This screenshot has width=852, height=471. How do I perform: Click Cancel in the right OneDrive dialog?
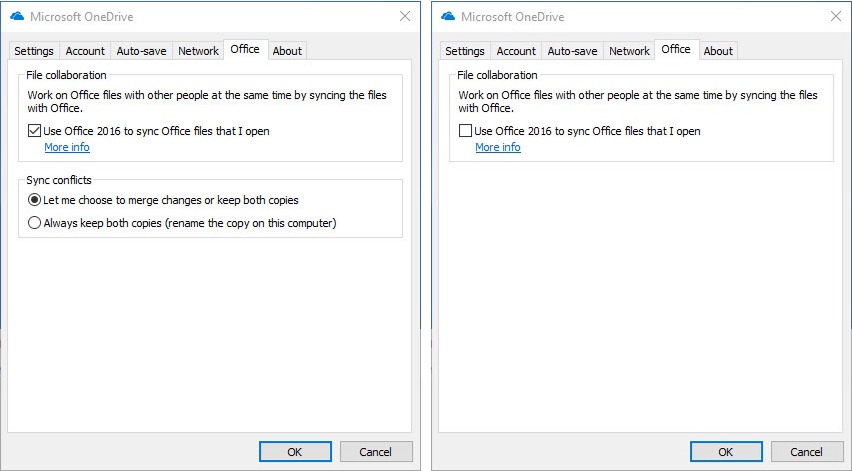(x=807, y=452)
